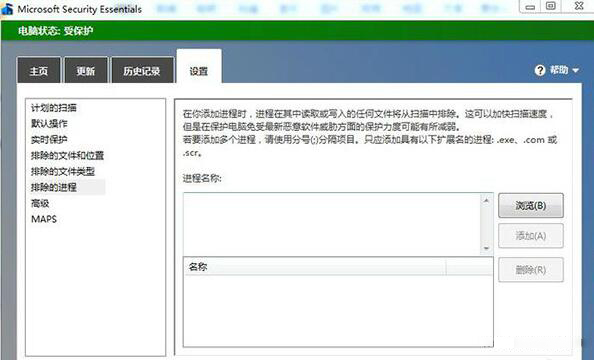This screenshot has width=594, height=360.
Task: Close the Security Essentials window
Action: pyautogui.click(x=578, y=6)
